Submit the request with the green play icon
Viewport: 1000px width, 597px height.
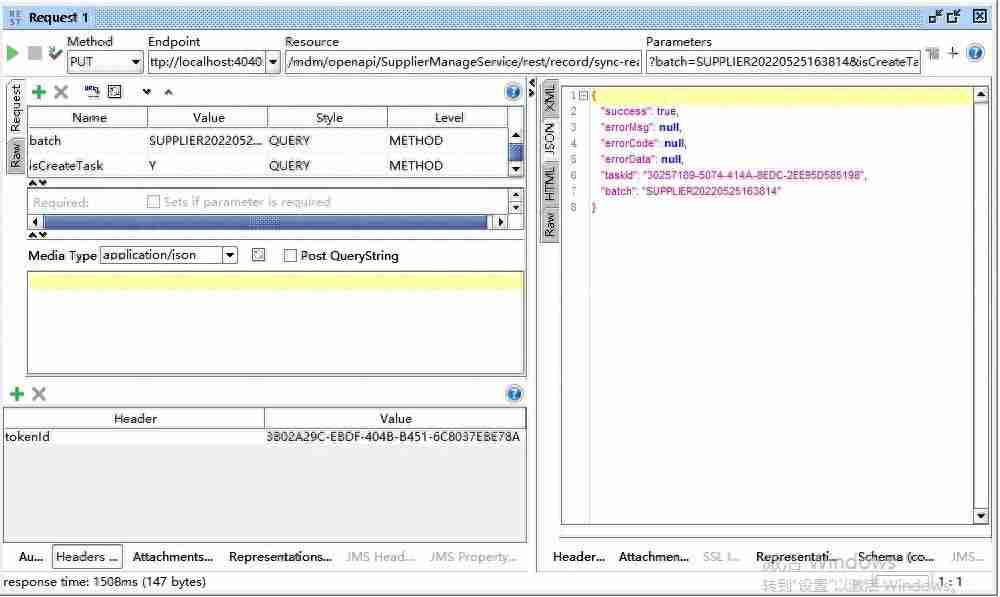tap(12, 53)
